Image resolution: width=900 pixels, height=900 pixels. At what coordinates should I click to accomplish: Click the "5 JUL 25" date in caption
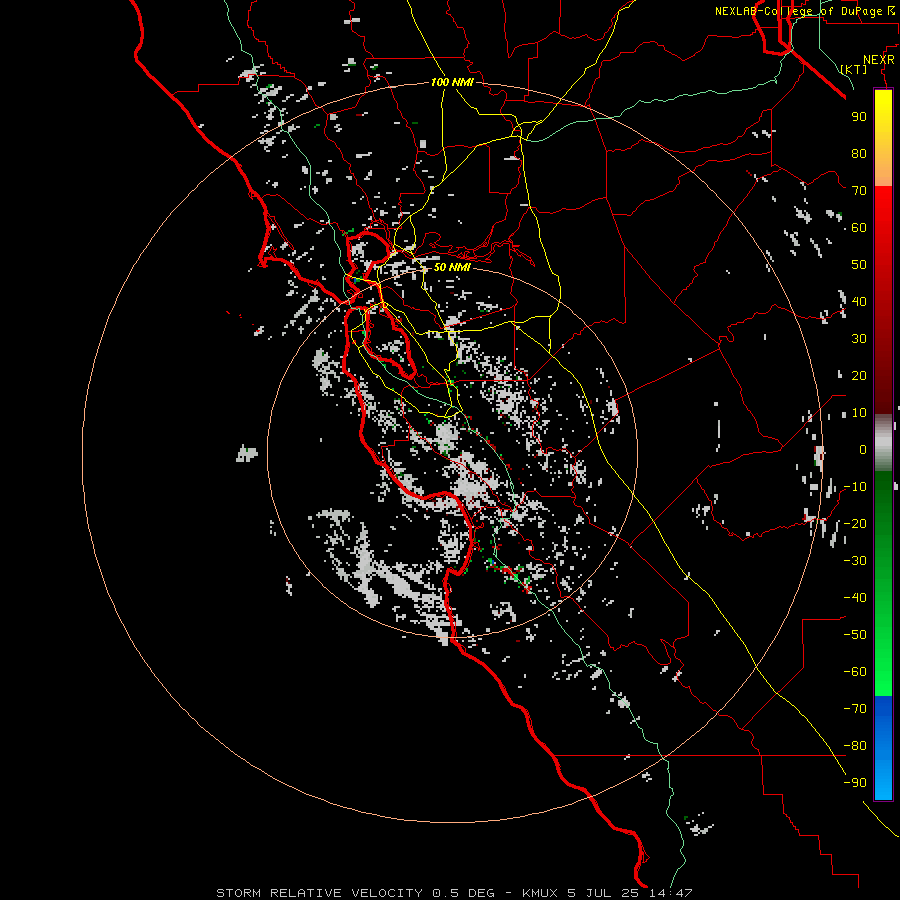click(x=603, y=893)
